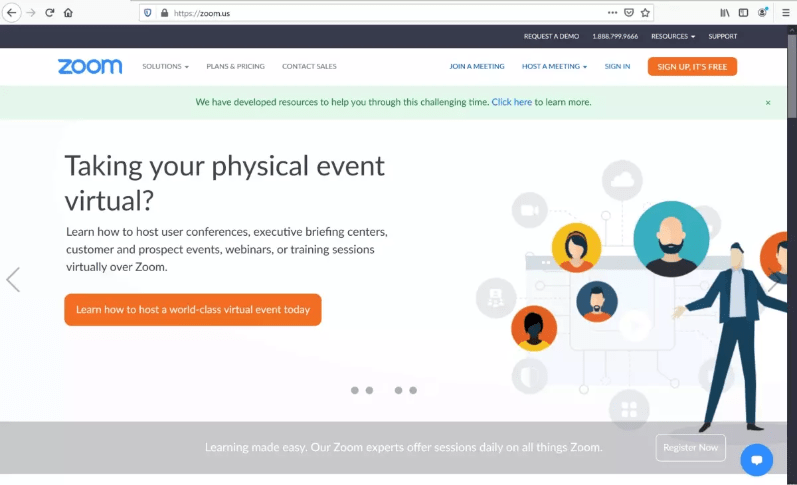Click the Sign Up, It's Free button

(692, 67)
